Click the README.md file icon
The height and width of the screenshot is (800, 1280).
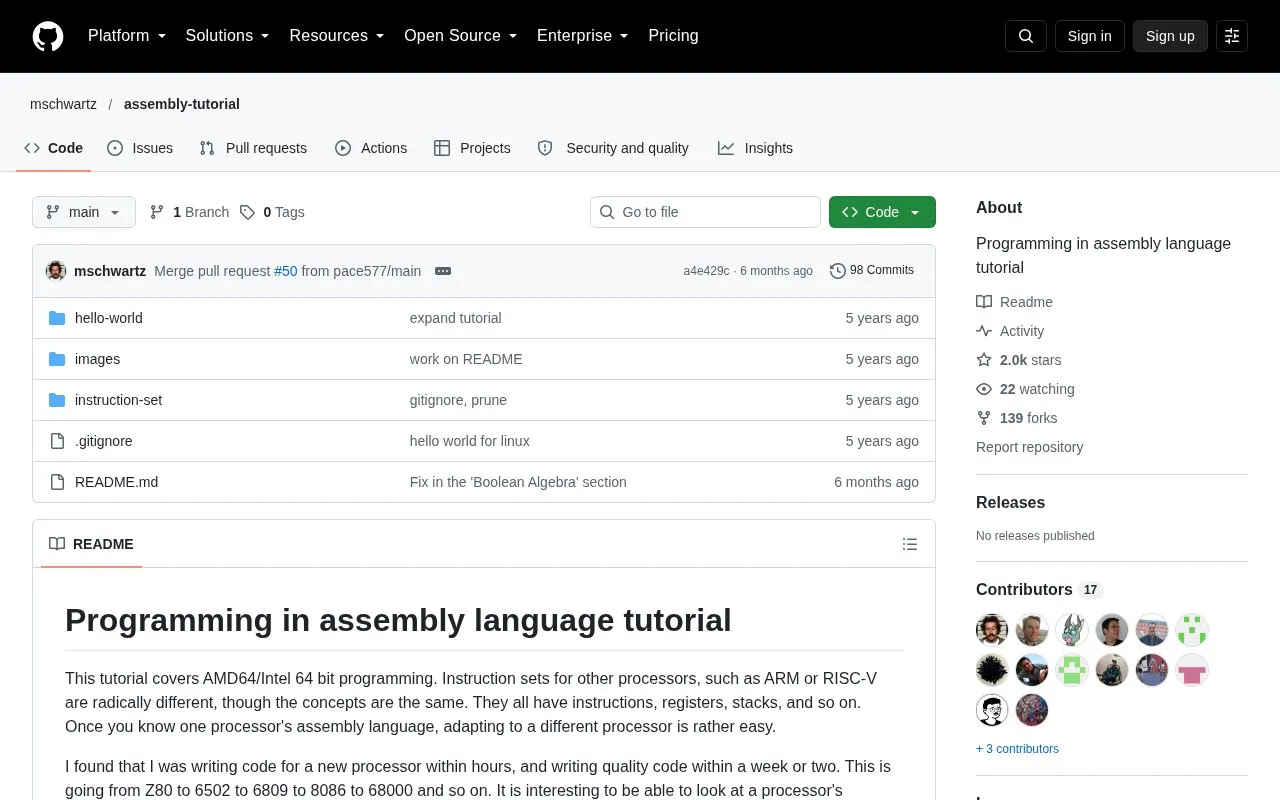pos(57,482)
